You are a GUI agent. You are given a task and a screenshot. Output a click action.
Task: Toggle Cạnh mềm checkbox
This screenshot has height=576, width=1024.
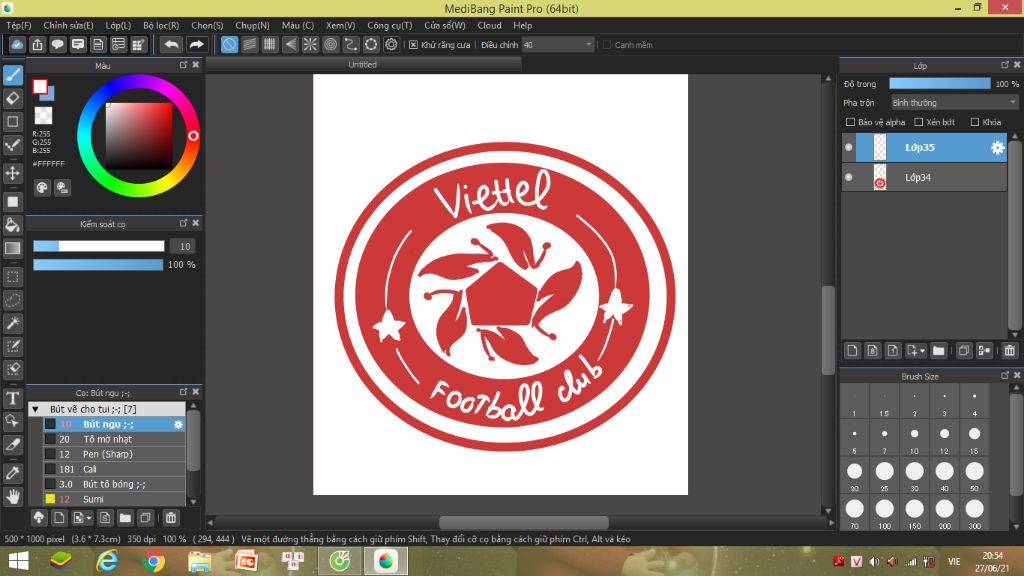607,45
